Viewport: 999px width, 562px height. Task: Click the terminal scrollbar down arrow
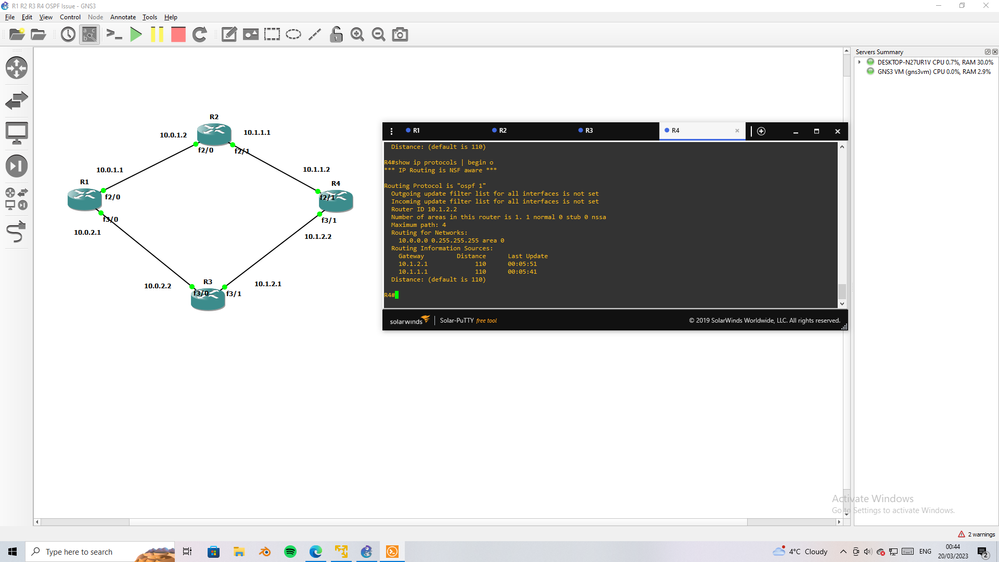point(842,304)
